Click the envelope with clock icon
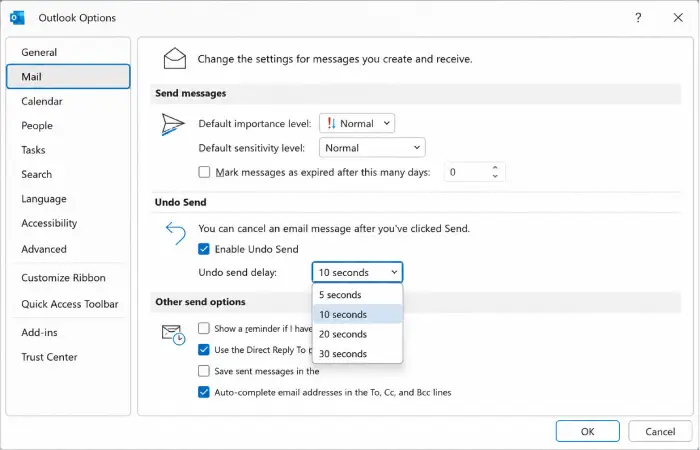Screen dimensions: 700x450 pos(173,335)
